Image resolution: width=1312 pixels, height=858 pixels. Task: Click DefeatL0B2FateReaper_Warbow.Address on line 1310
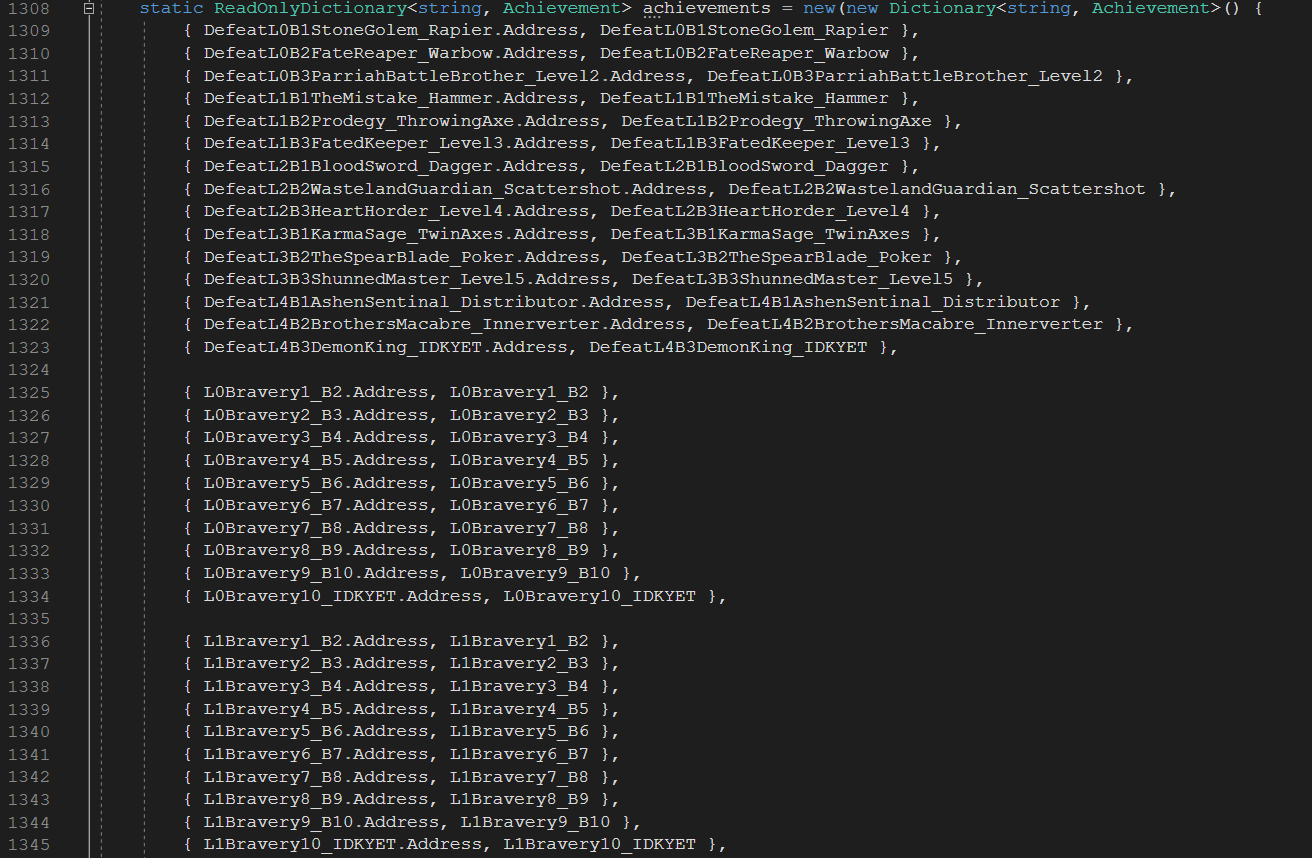[x=391, y=53]
